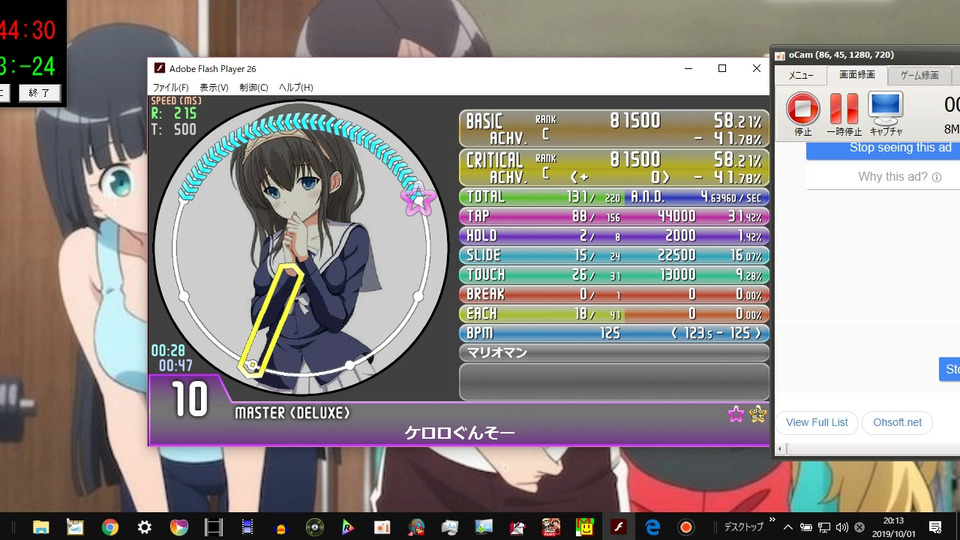This screenshot has height=540, width=960.
Task: Click the TOUCH stats row
Action: pyautogui.click(x=614, y=275)
